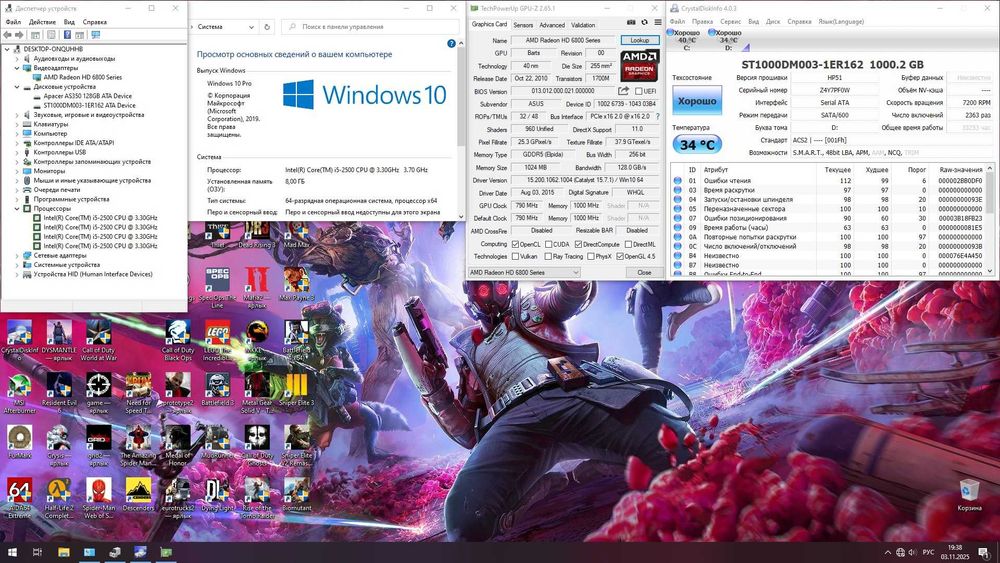The height and width of the screenshot is (563, 1000).
Task: Switch to the Advanced tab in GPU-Z
Action: tap(552, 25)
